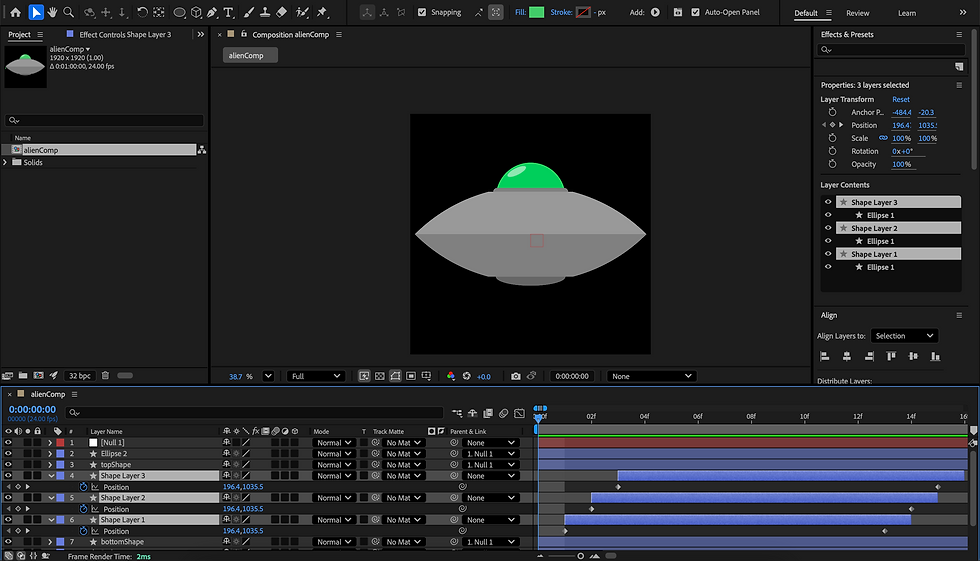Open the Full resolution dropdown
Viewport: 980px width, 561px height.
(316, 376)
